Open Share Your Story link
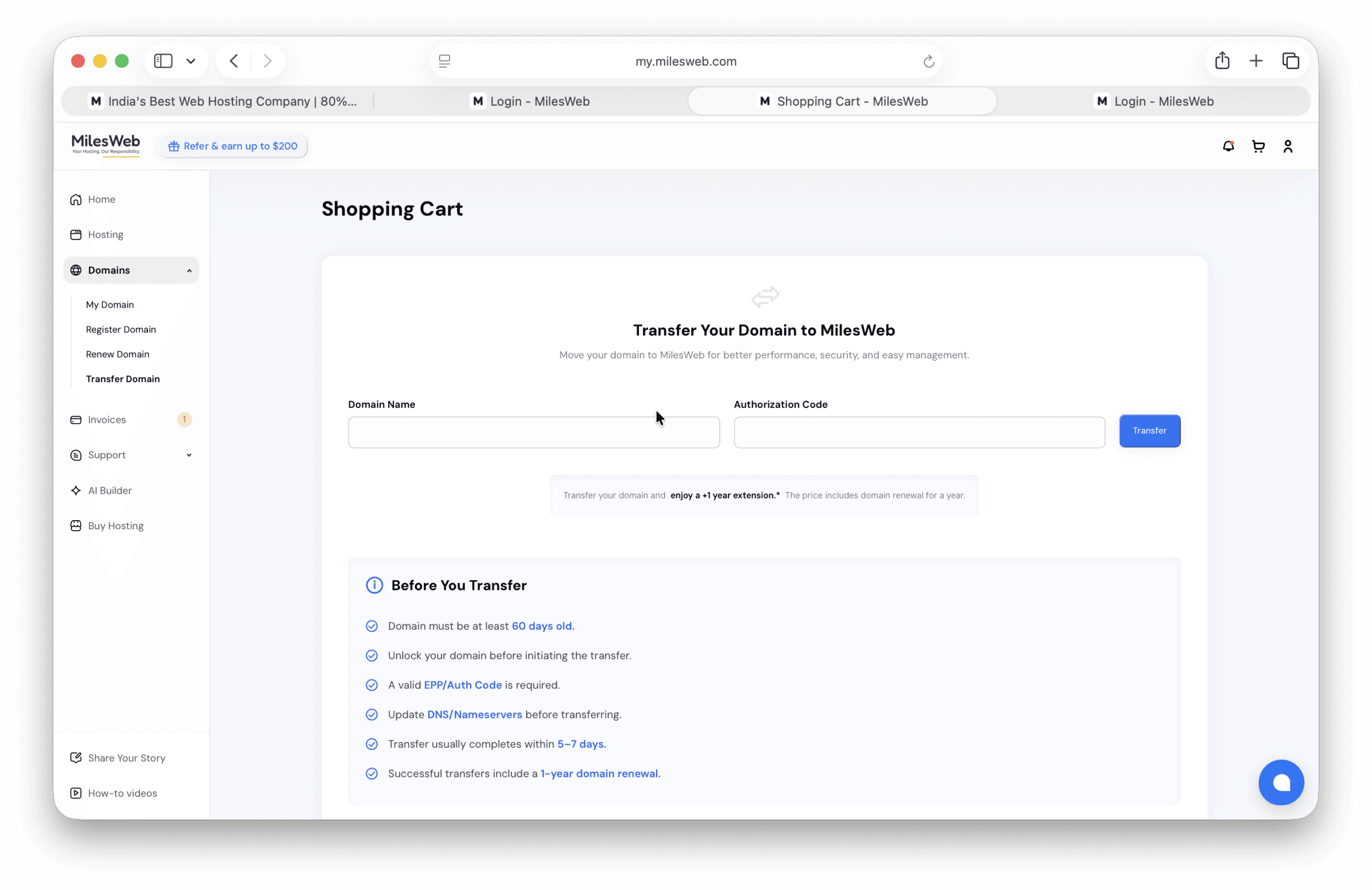The height and width of the screenshot is (890, 1372). 131,758
